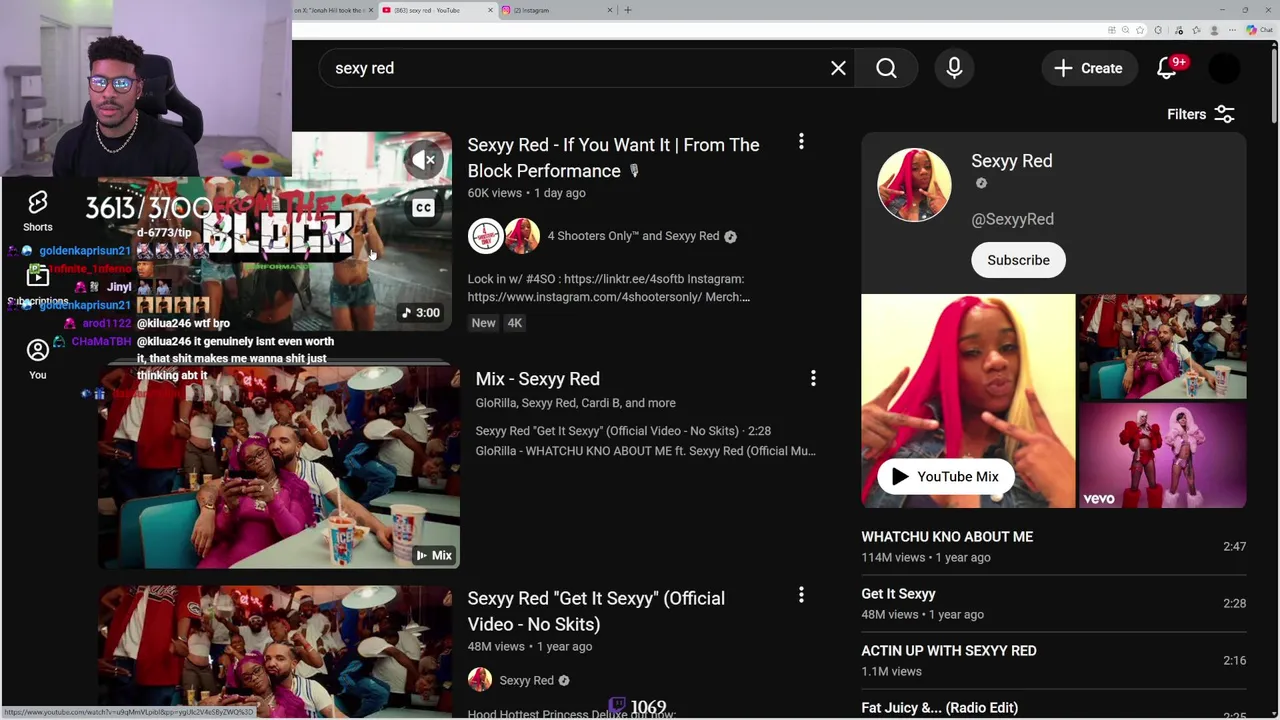Screen dimensions: 1280x720
Task: Click the 60K views 1 day ago metadata line
Action: tap(526, 193)
